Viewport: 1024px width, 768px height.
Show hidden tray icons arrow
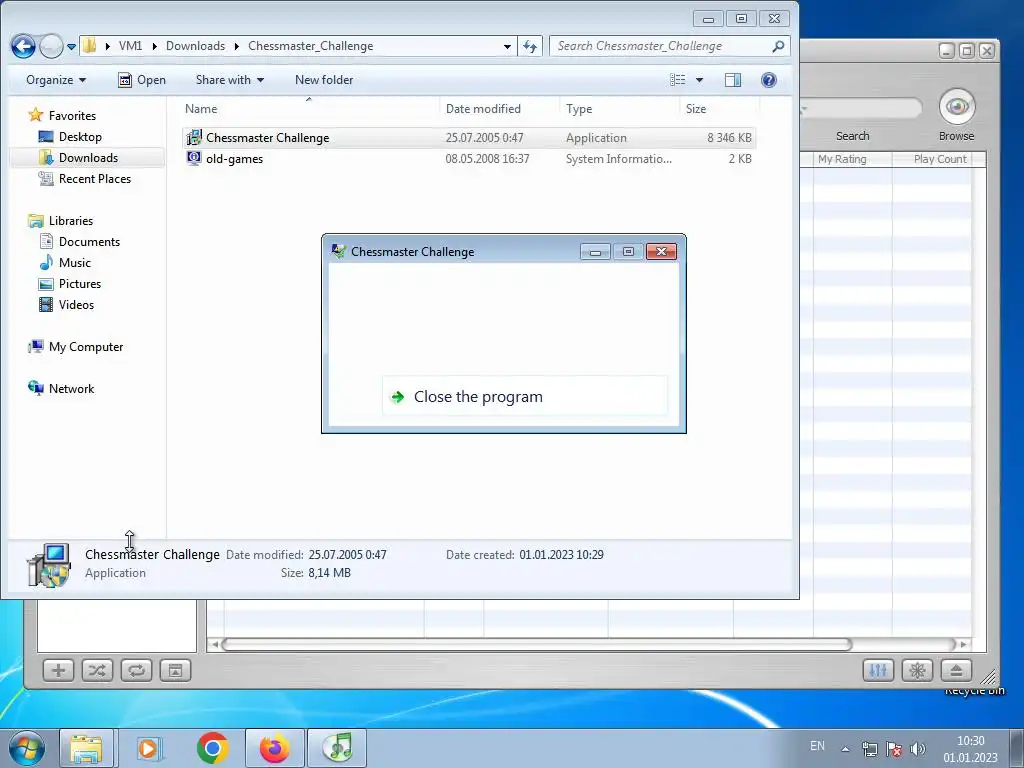tap(845, 749)
